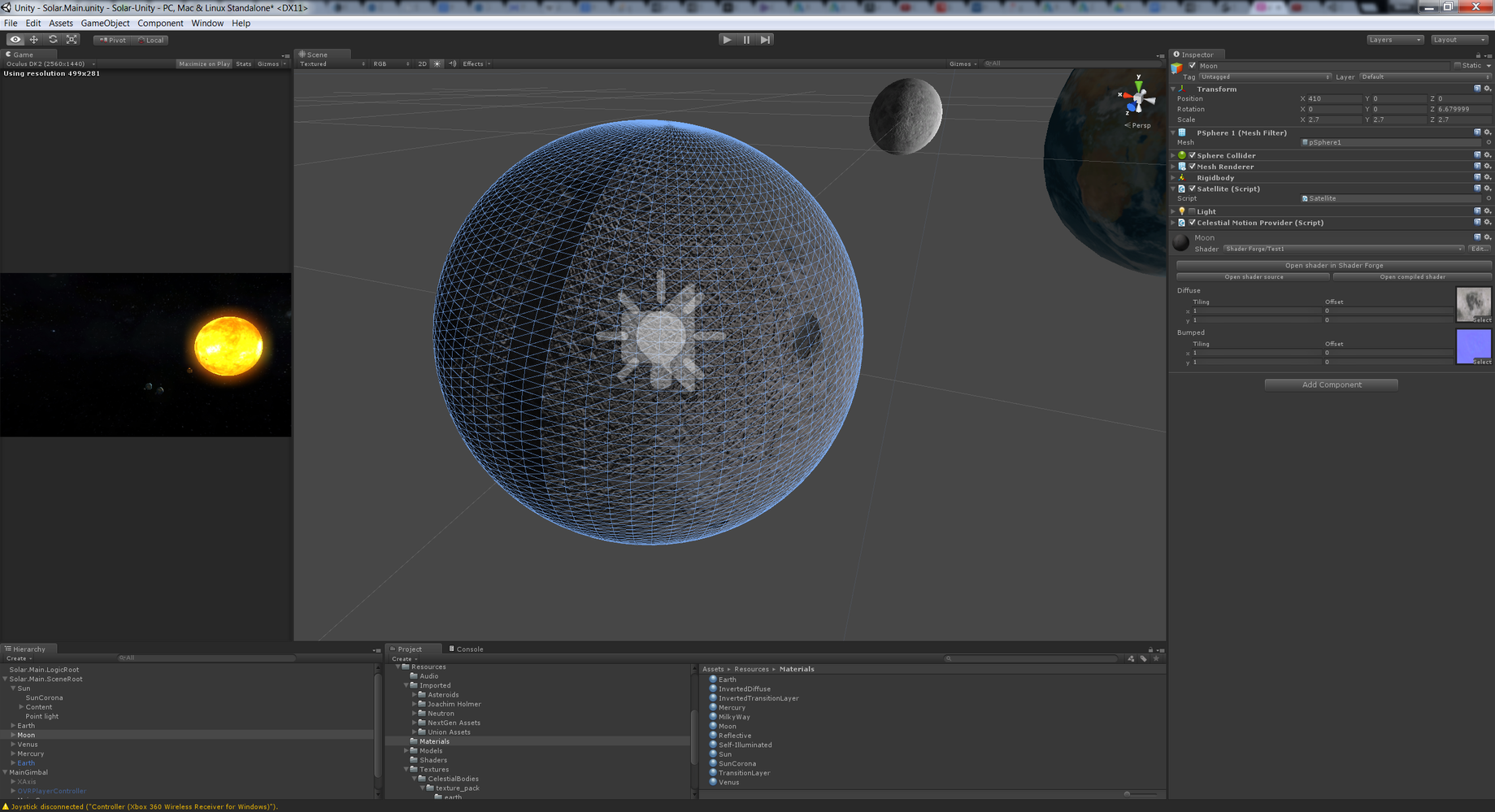Open the RGB render mode dropdown
The height and width of the screenshot is (812, 1495).
[391, 63]
